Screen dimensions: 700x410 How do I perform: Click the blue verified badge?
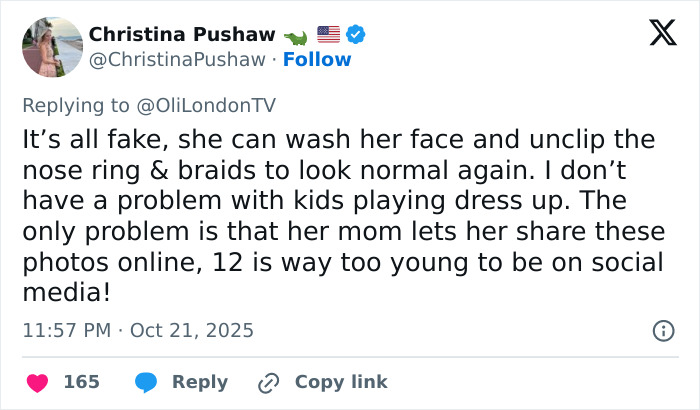click(356, 34)
